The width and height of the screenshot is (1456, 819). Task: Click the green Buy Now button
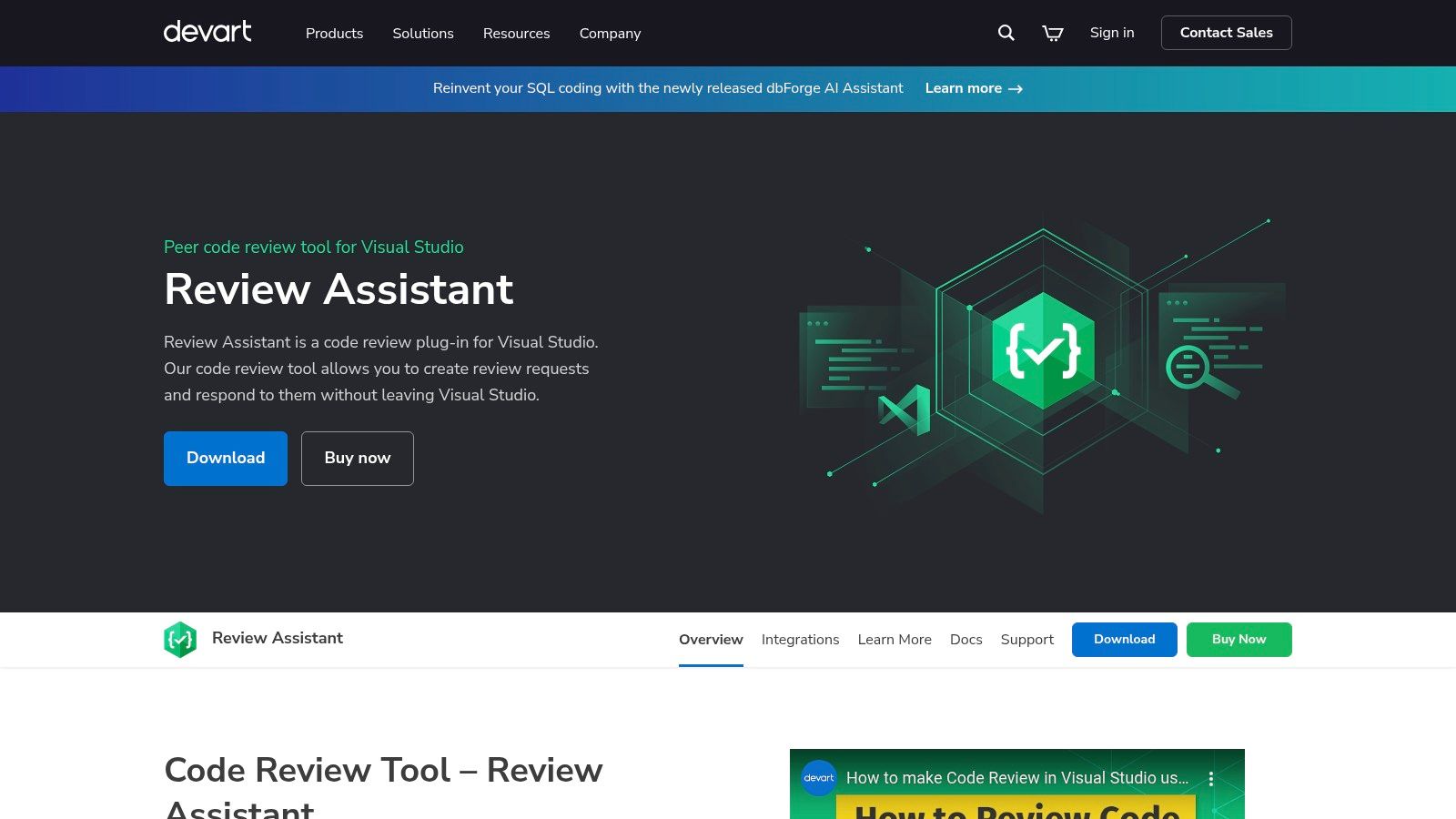(x=1239, y=640)
